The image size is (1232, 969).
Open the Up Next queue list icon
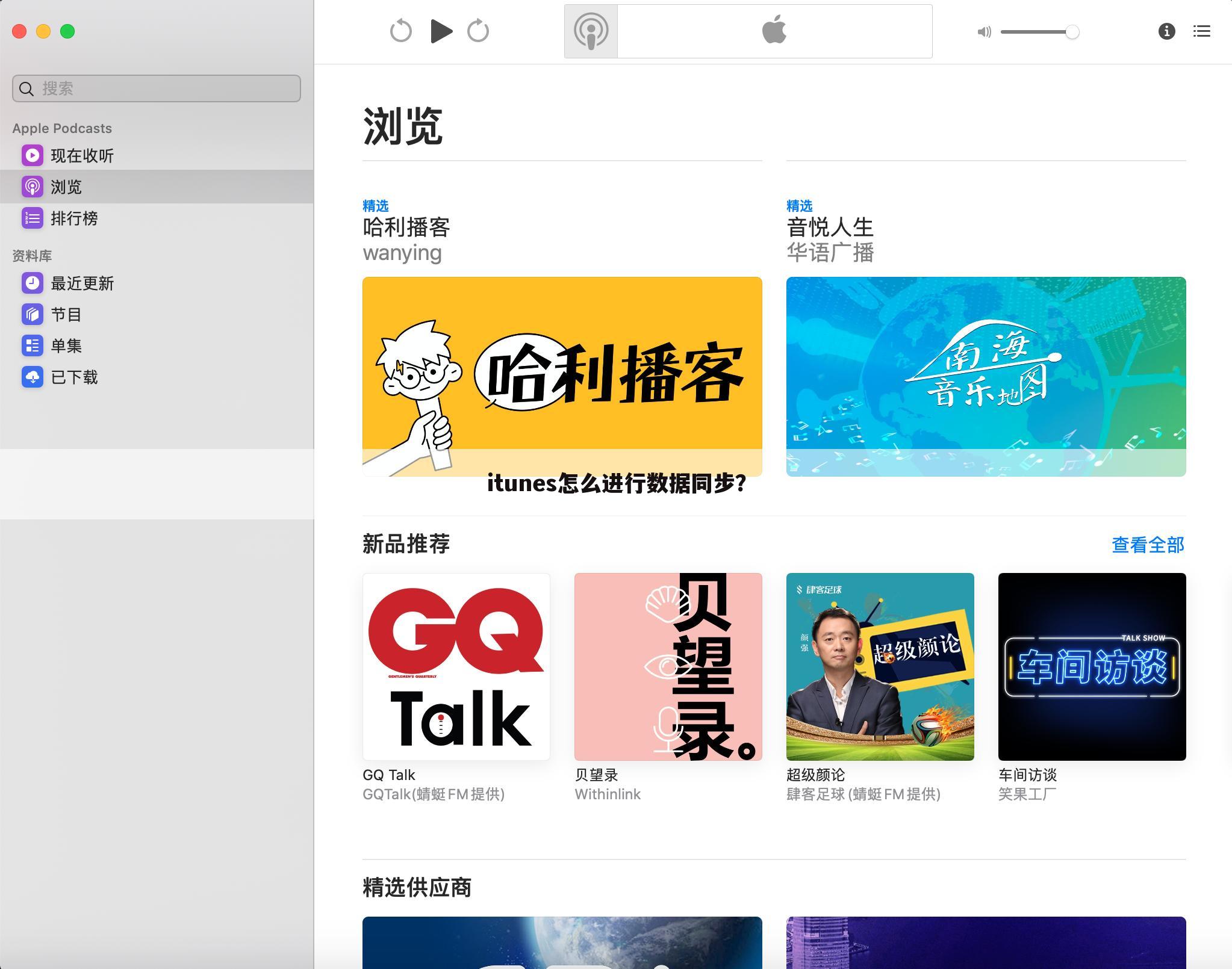tap(1202, 31)
